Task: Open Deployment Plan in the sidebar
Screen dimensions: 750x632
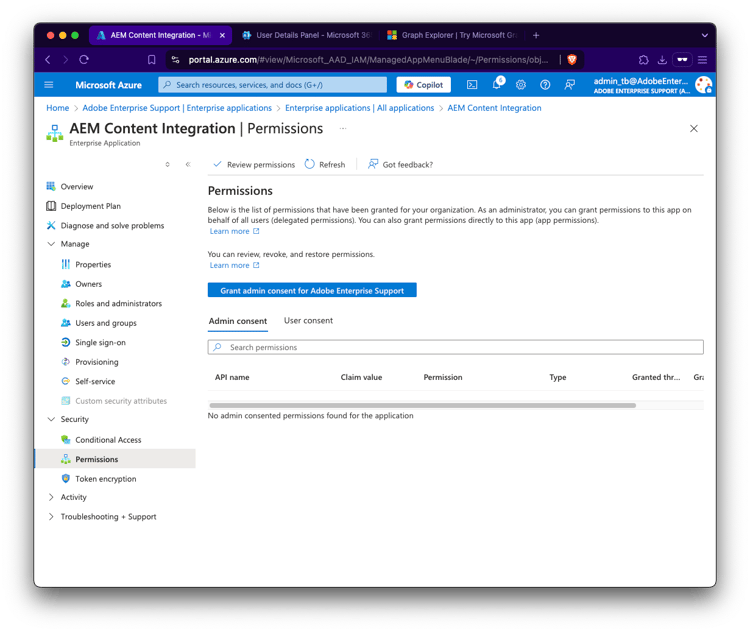Action: point(90,206)
